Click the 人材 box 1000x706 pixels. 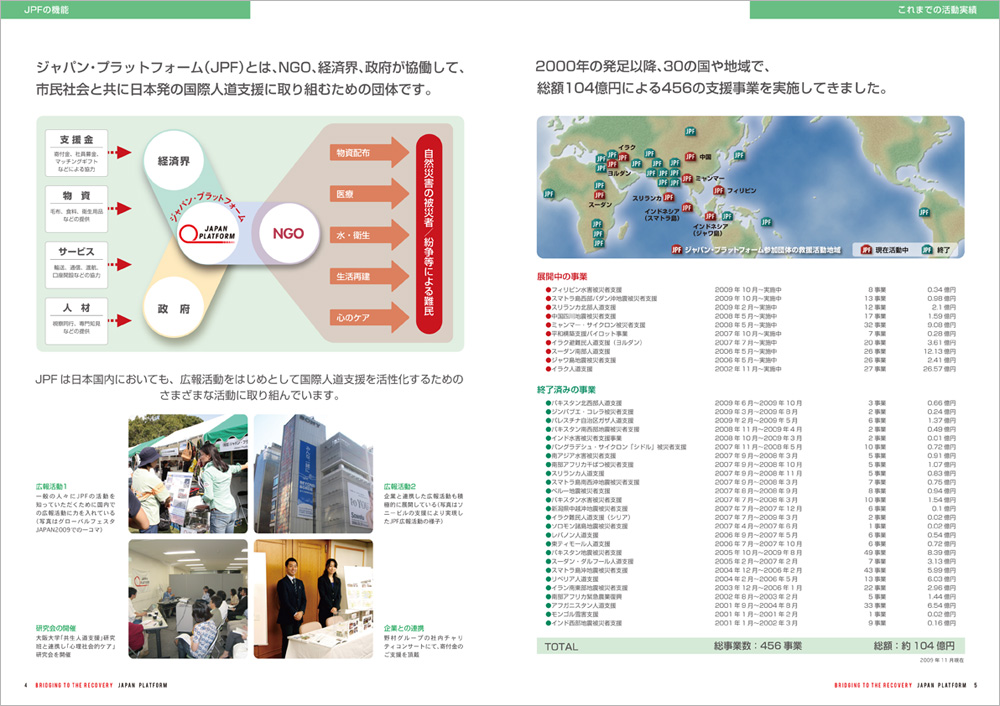coord(77,321)
